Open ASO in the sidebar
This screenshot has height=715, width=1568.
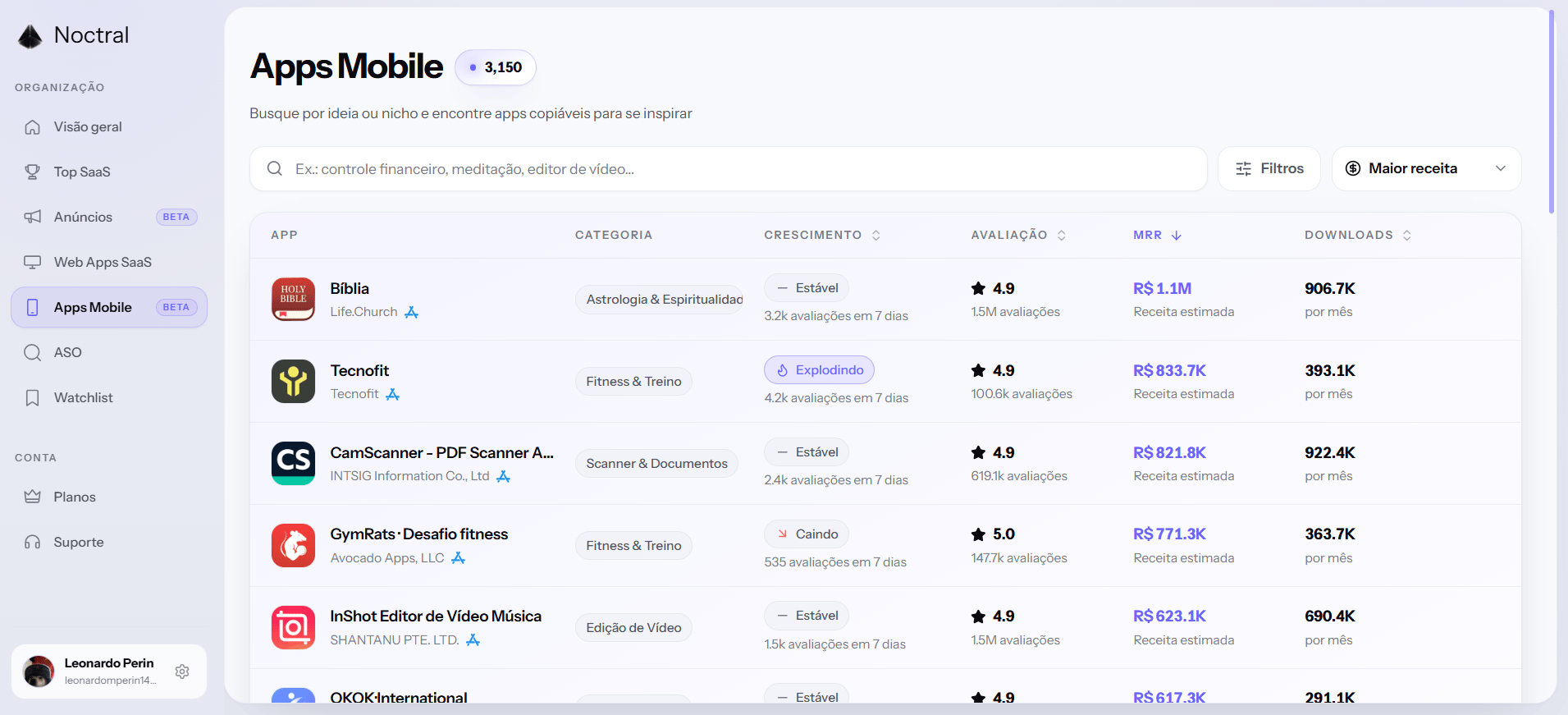[x=109, y=353]
